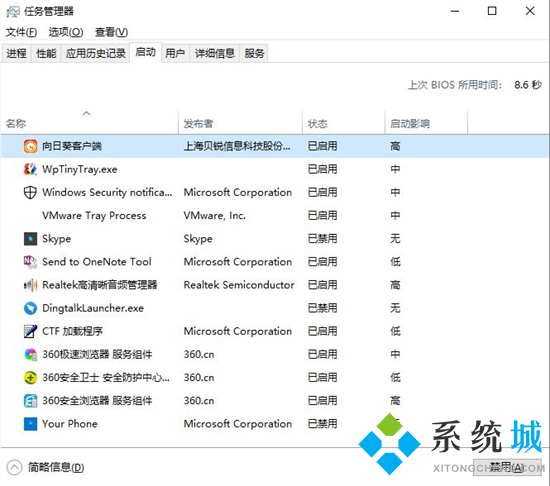Click the Your Phone blue icon
Image resolution: width=550 pixels, height=486 pixels.
point(30,424)
